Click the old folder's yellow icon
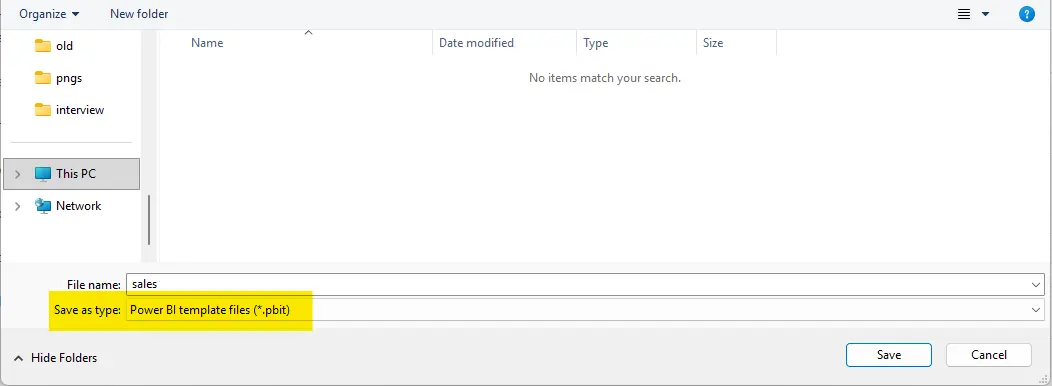1052x386 pixels. pos(43,46)
